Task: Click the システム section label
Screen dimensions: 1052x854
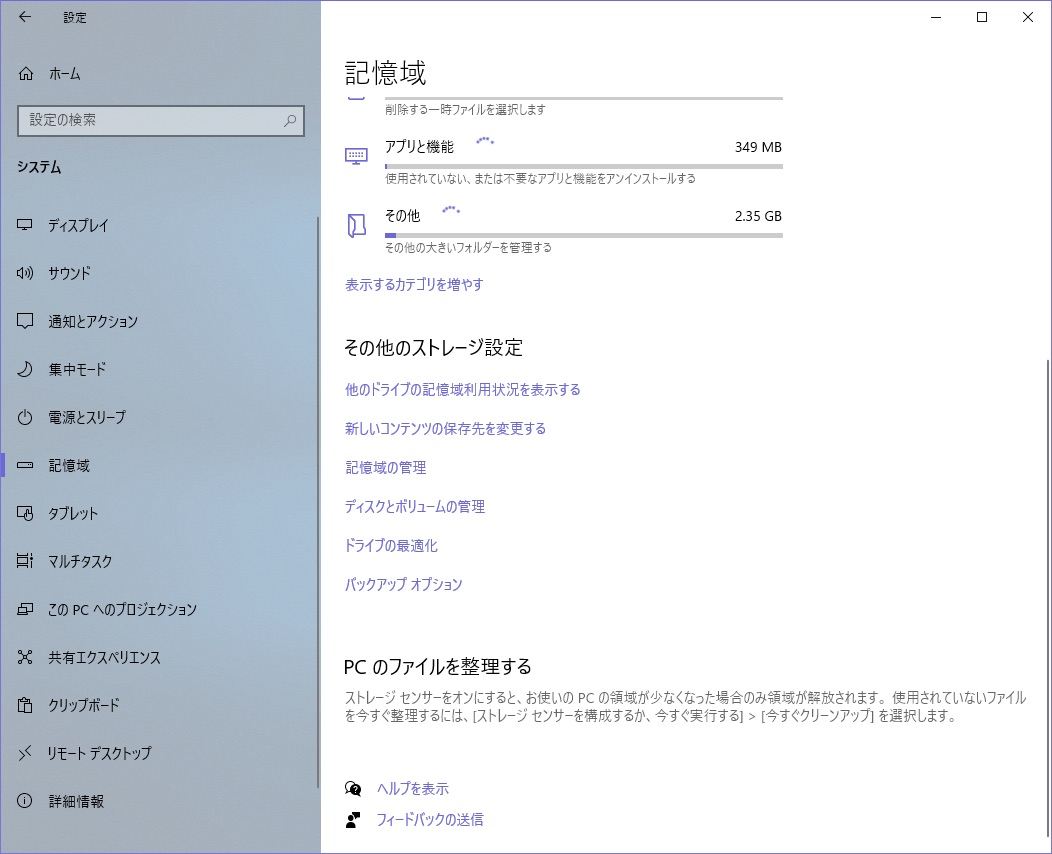Action: coord(39,167)
